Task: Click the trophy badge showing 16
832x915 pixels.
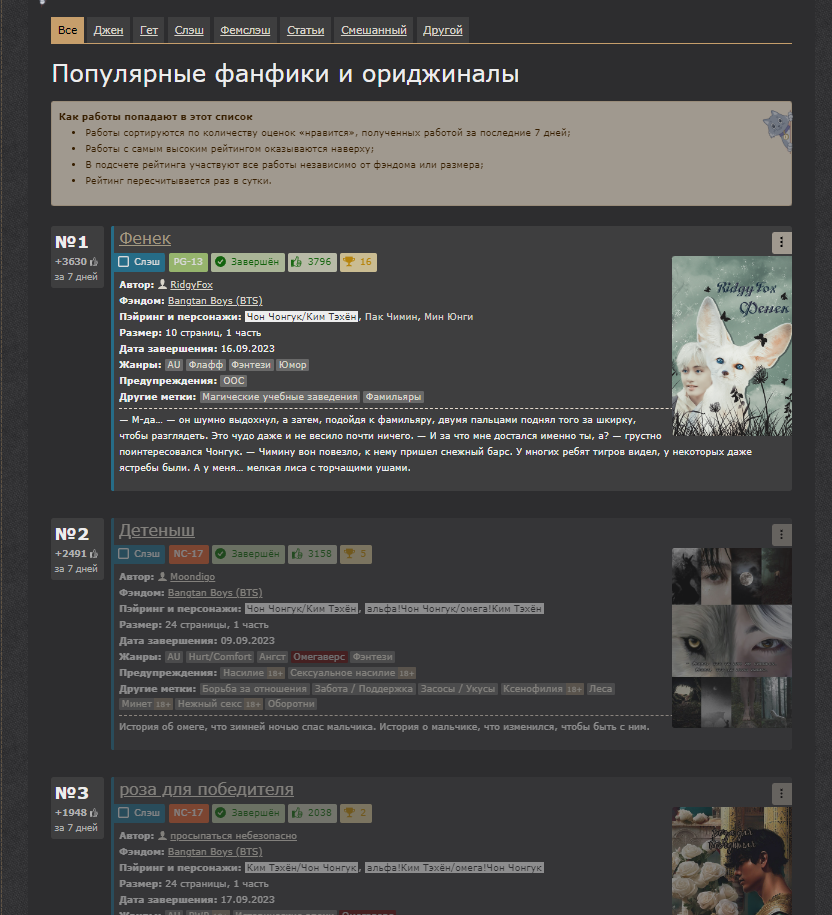Action: [358, 262]
